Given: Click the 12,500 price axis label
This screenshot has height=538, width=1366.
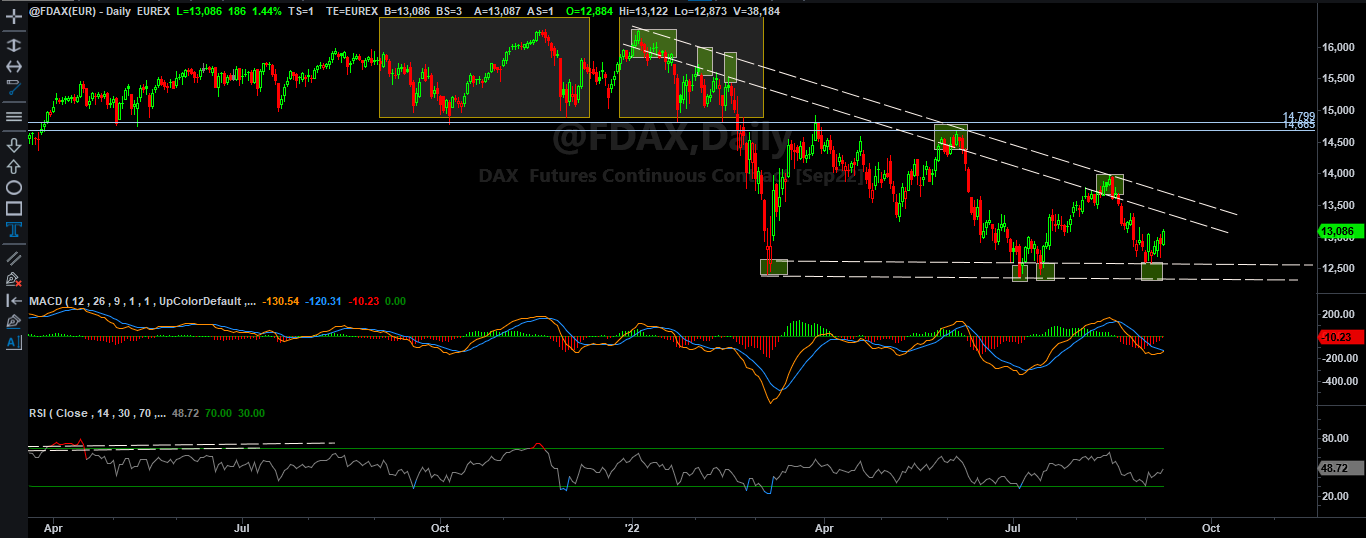Looking at the screenshot, I should [1338, 268].
